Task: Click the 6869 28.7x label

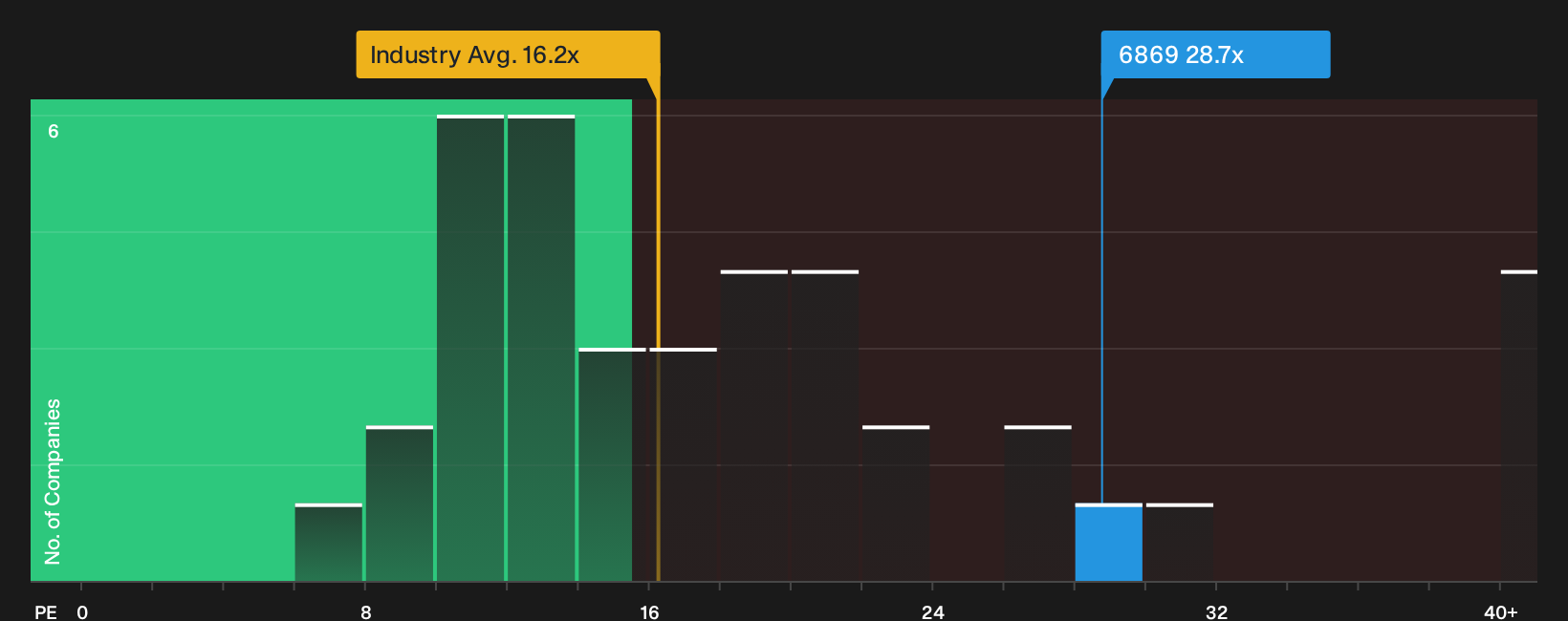Action: point(1215,54)
